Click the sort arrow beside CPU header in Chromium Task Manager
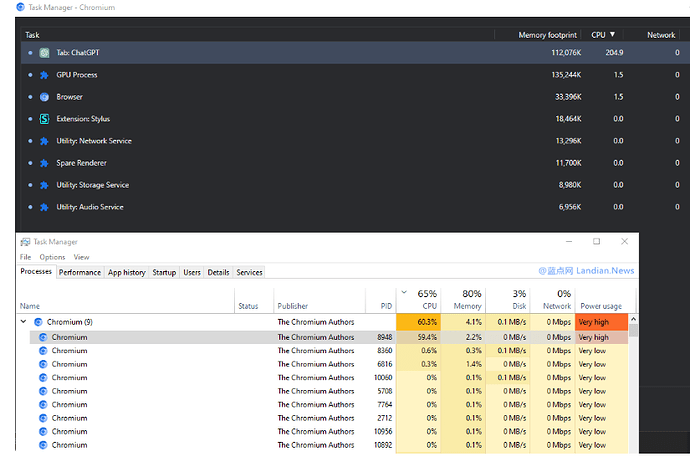 click(612, 34)
